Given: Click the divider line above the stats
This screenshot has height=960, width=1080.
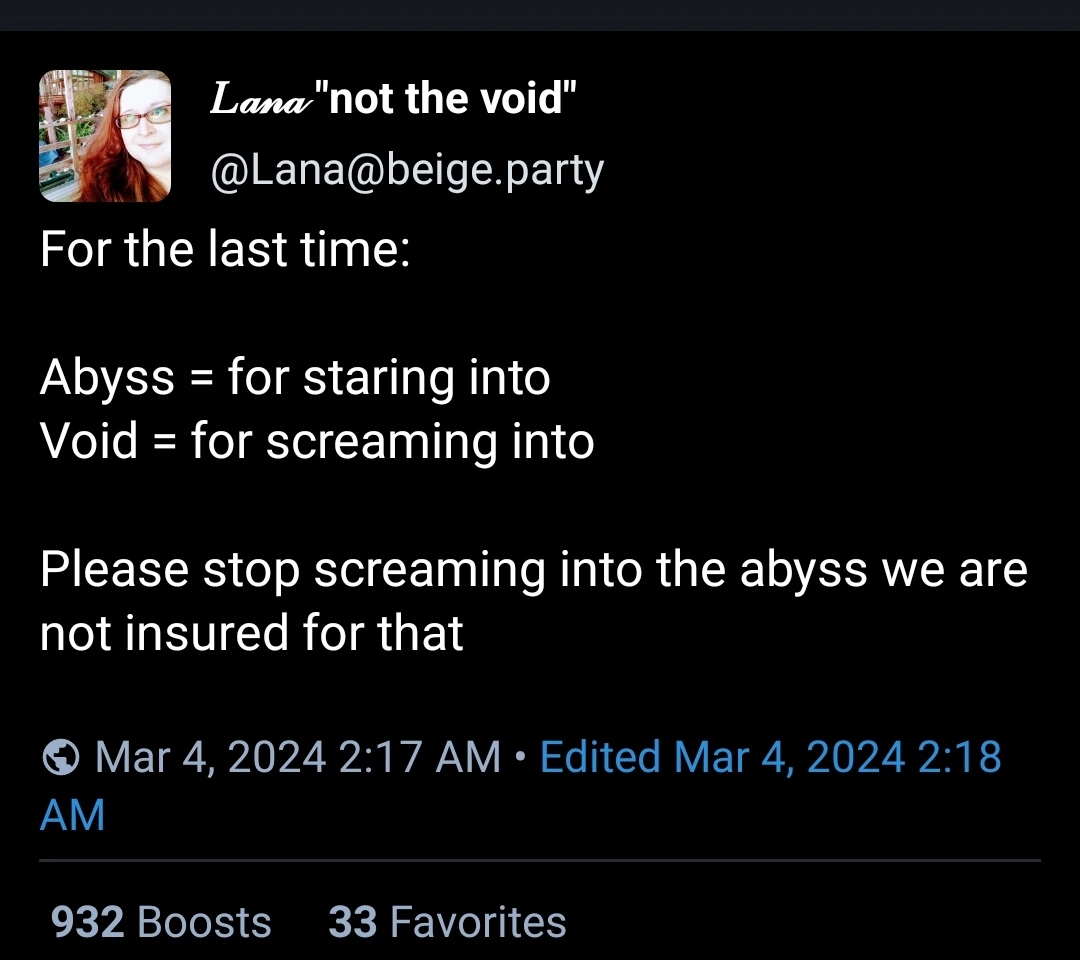Looking at the screenshot, I should [540, 860].
